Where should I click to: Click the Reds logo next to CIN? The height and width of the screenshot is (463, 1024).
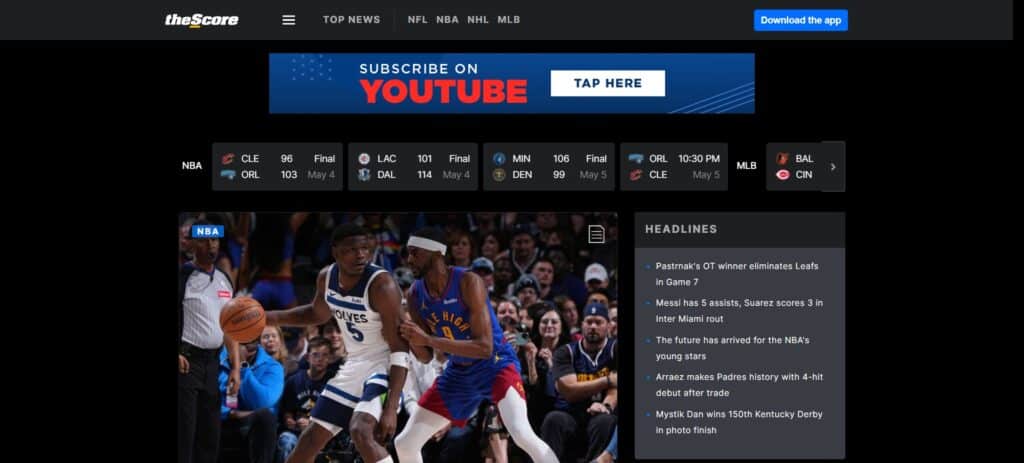pos(782,175)
